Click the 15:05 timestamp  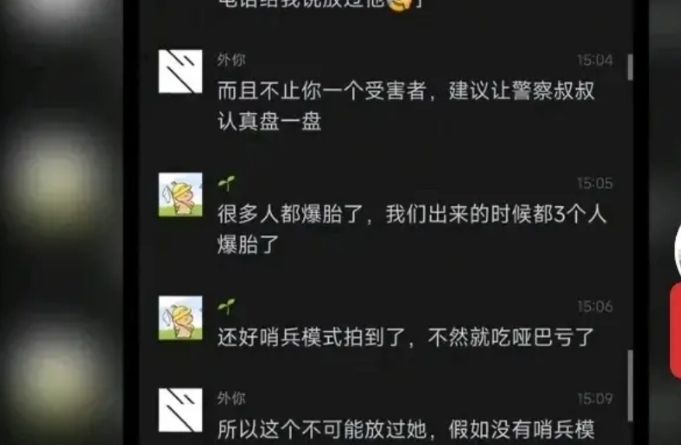click(x=595, y=183)
